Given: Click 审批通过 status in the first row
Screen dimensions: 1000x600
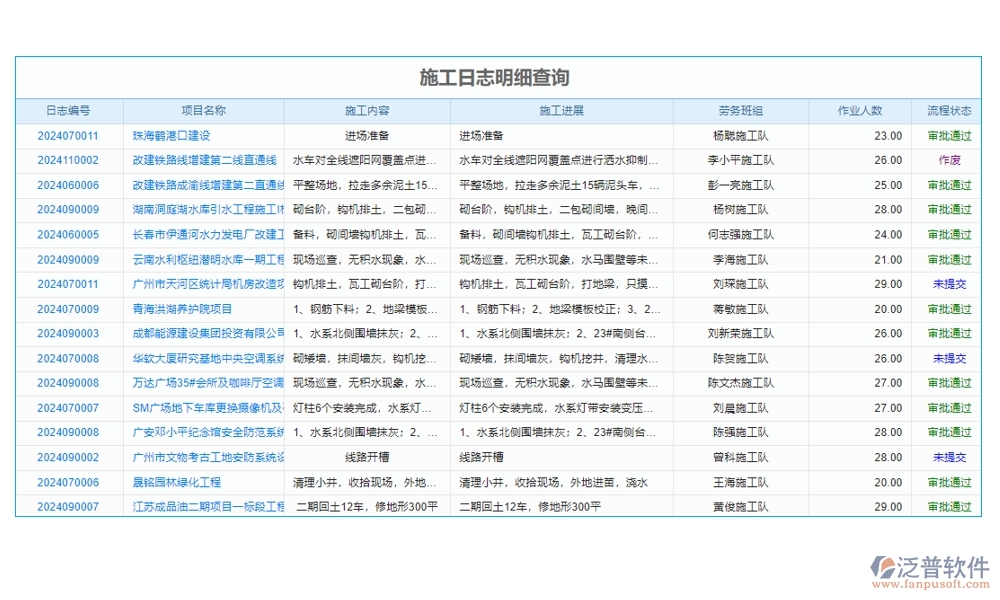Looking at the screenshot, I should click(948, 135).
